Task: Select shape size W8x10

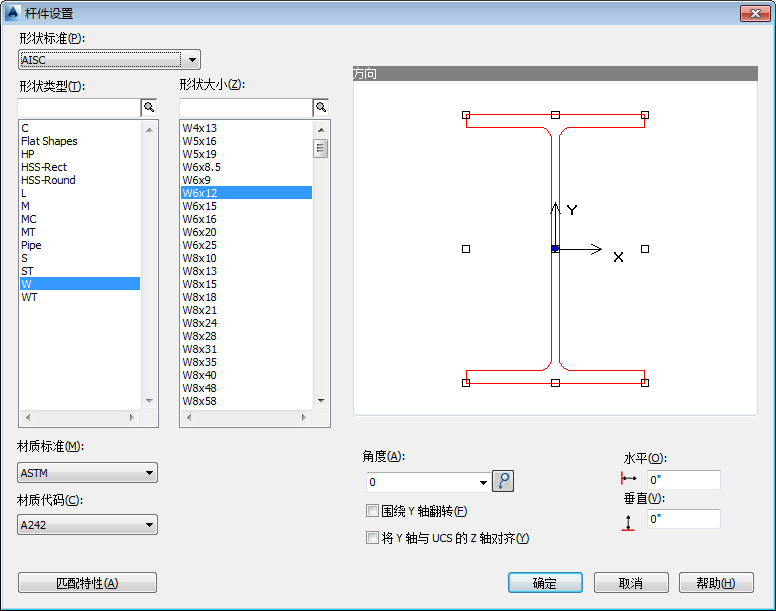Action: pos(246,258)
